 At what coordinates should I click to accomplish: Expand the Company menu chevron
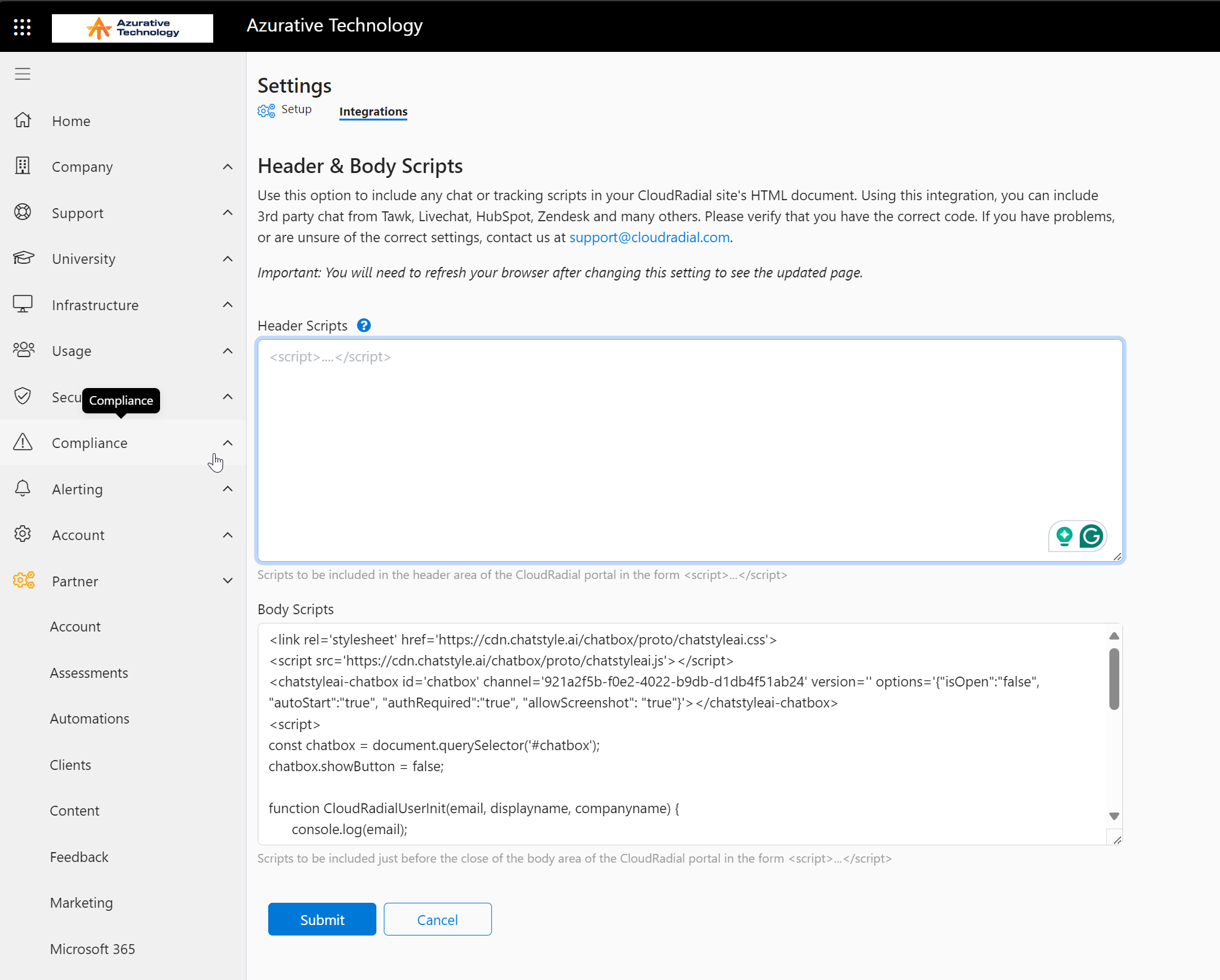tap(227, 167)
